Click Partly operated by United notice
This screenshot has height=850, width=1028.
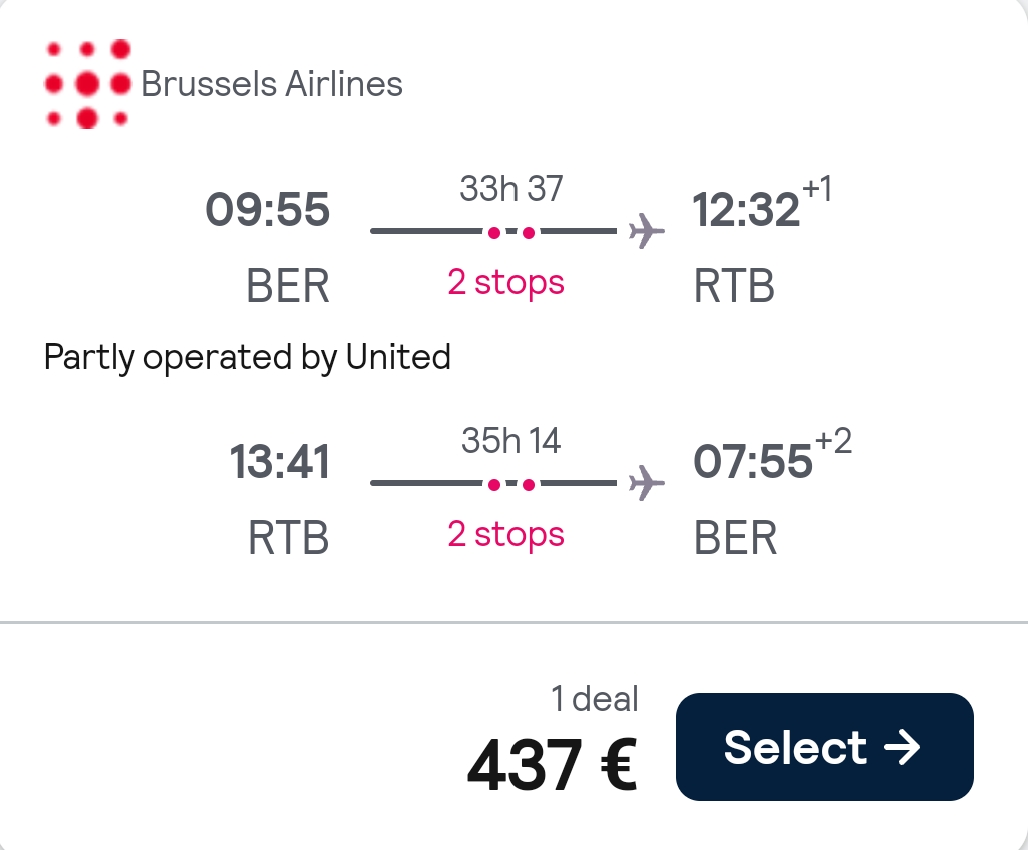(247, 357)
